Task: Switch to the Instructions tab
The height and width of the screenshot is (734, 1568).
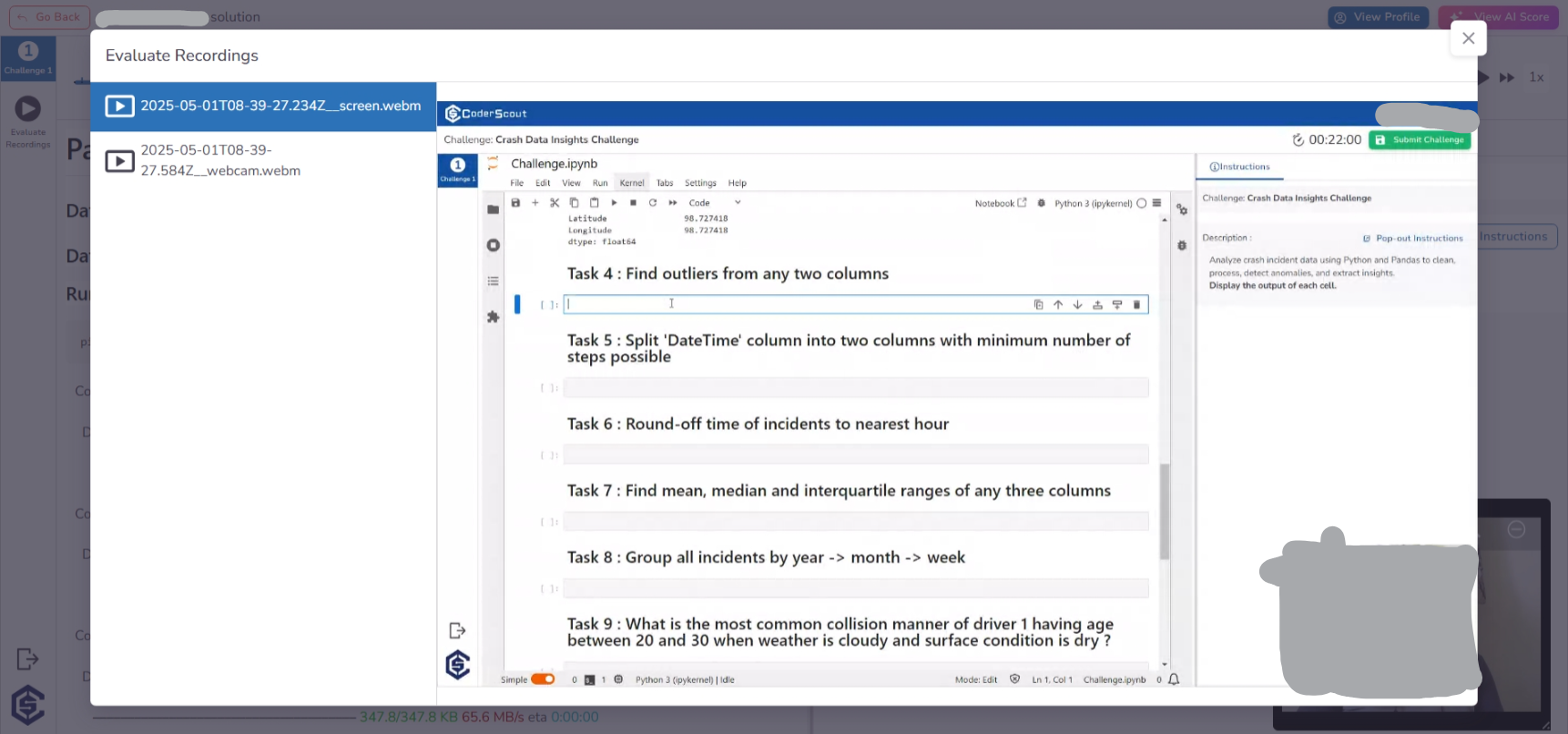Action: pos(1239,167)
